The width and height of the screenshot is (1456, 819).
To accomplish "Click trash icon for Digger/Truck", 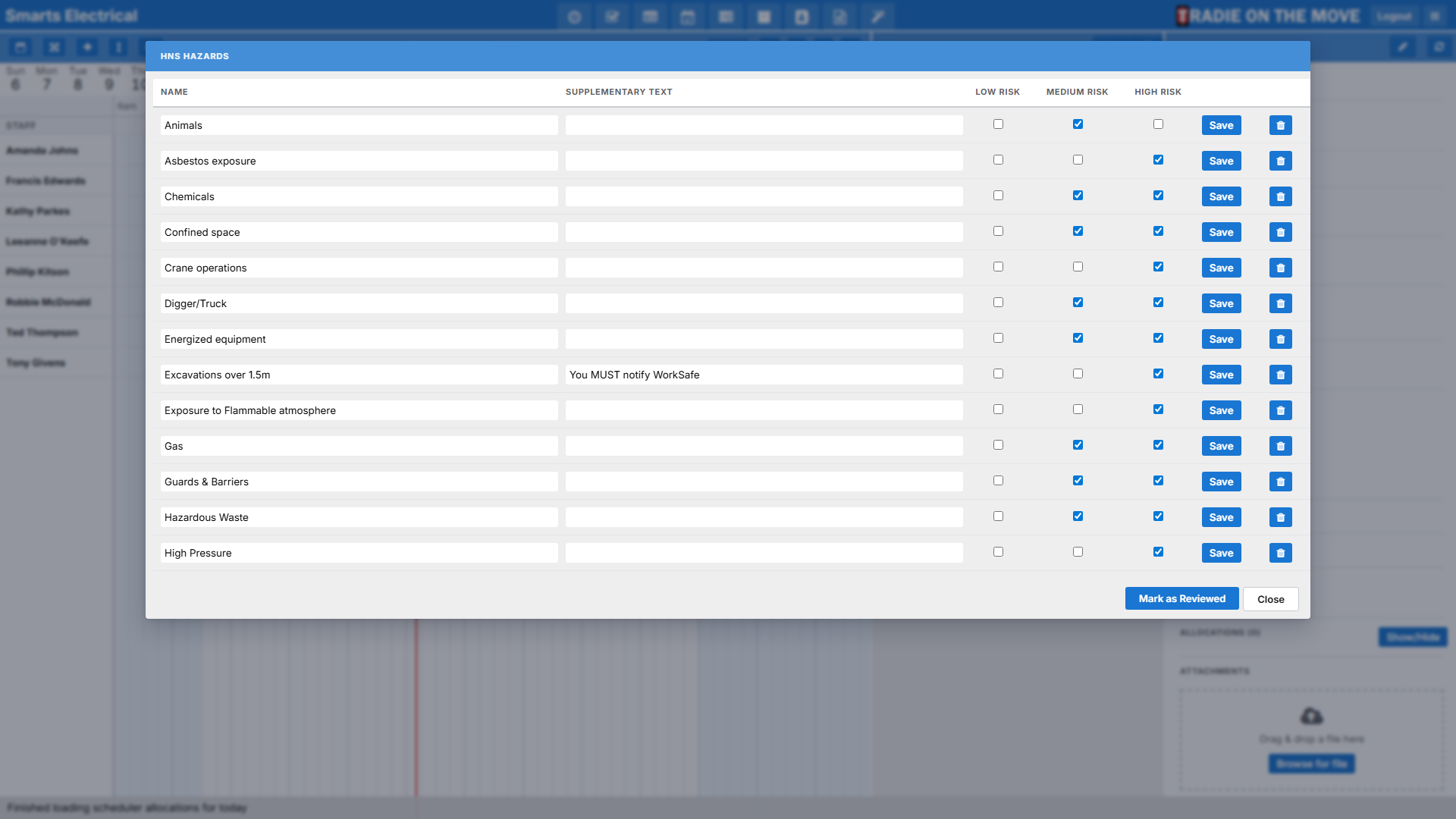I will pyautogui.click(x=1280, y=303).
